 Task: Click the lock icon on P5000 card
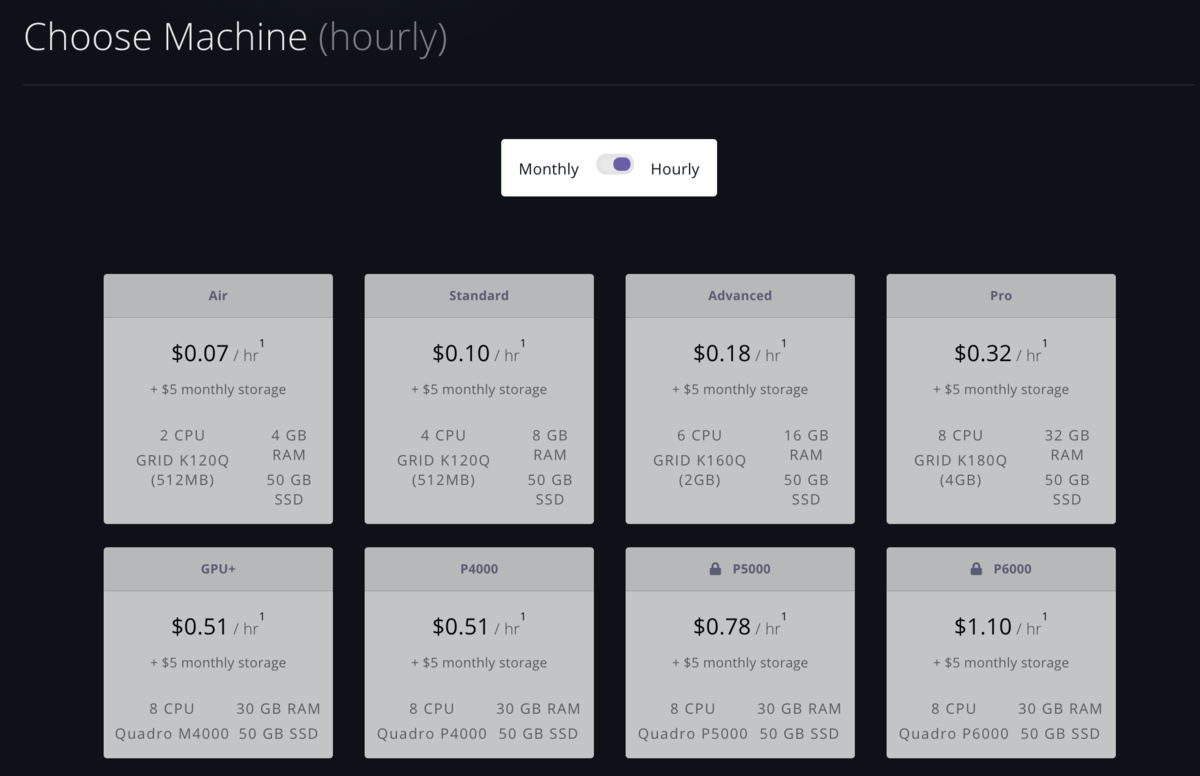(x=715, y=569)
